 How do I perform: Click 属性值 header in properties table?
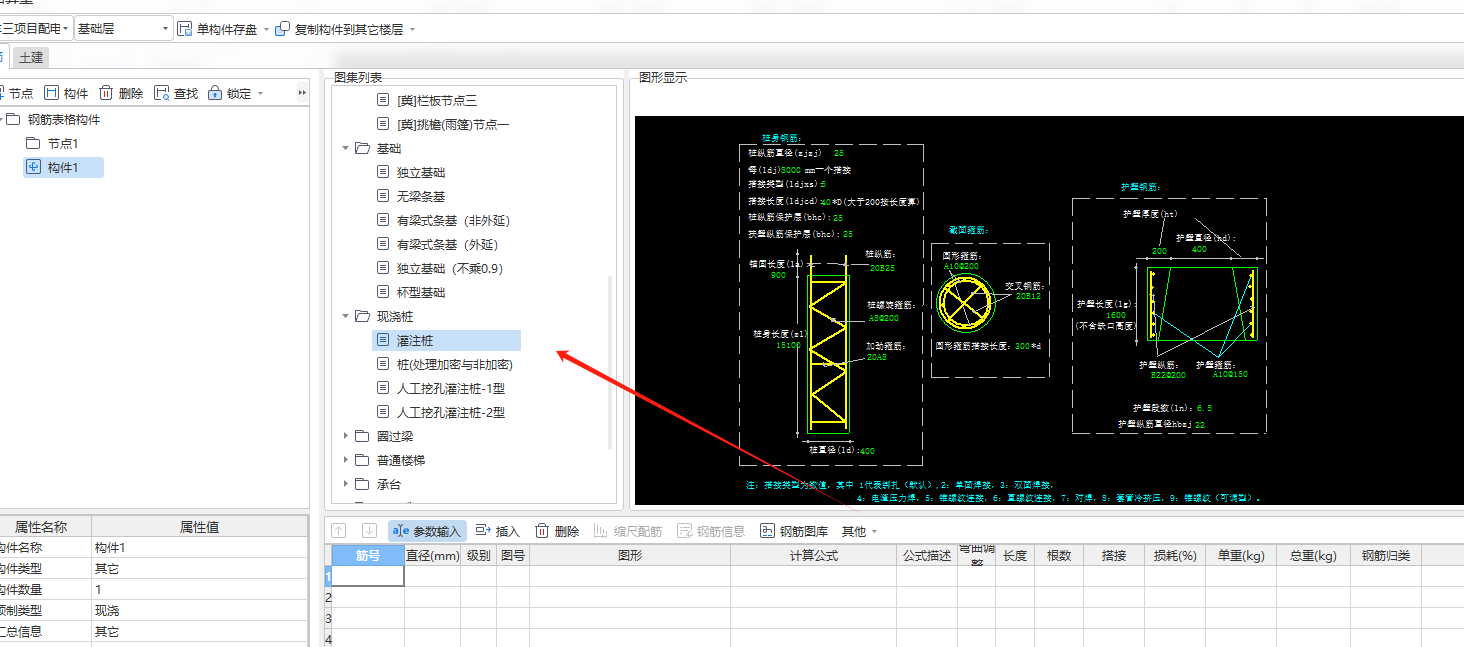200,527
